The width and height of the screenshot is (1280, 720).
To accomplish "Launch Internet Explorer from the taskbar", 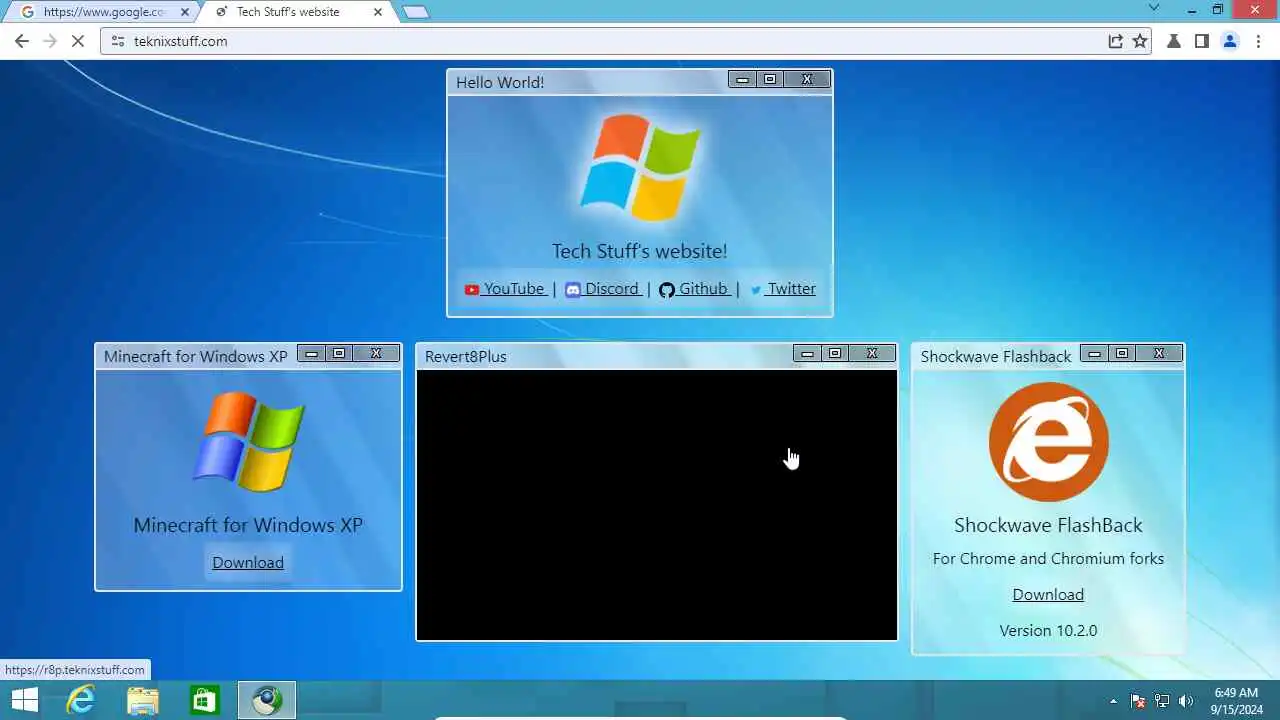I will tap(81, 700).
